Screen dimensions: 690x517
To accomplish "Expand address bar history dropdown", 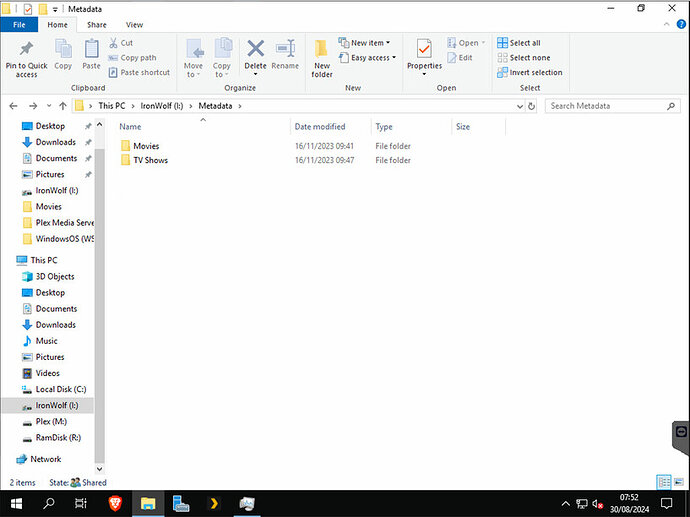I will pos(520,106).
